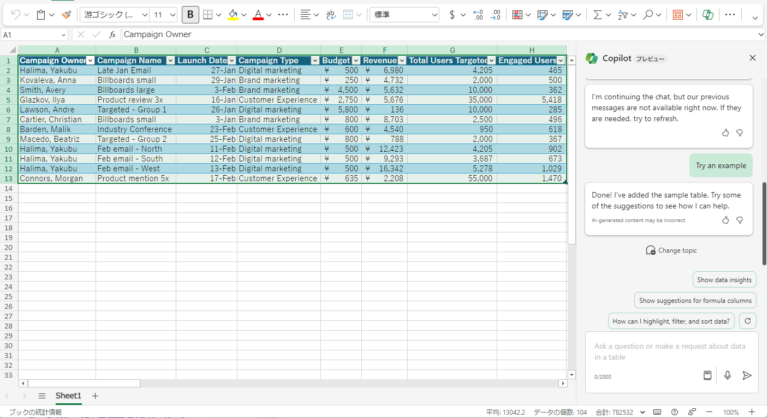Click 'Show data insights' suggestion

click(x=723, y=280)
